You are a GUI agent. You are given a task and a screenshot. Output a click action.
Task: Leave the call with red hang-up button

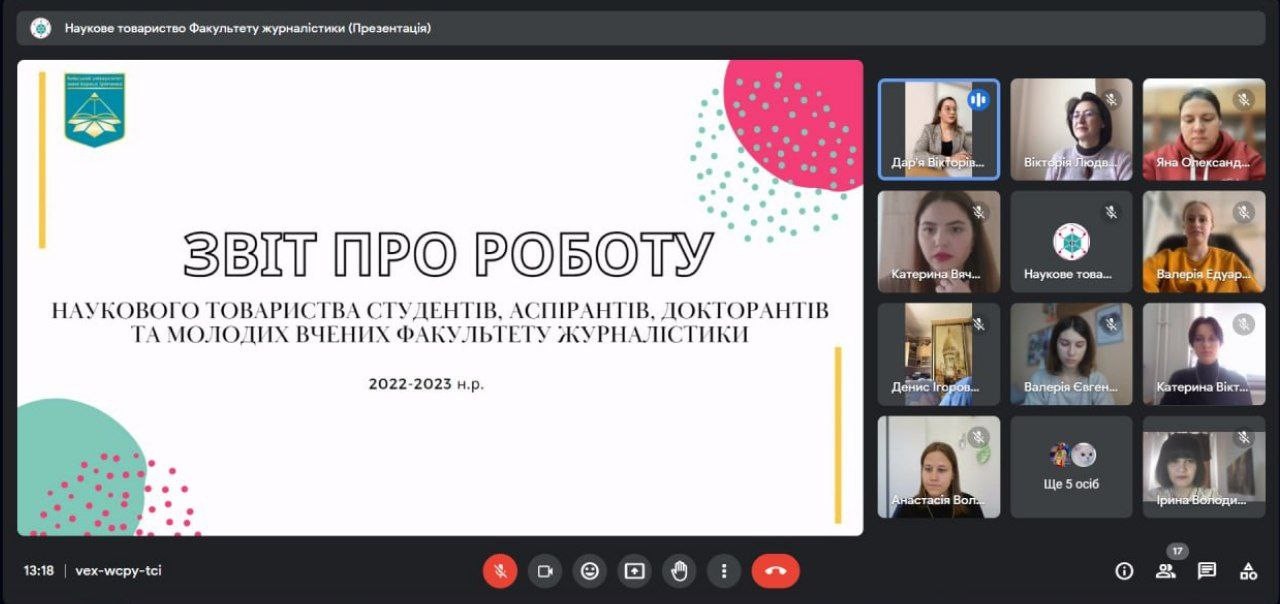pyautogui.click(x=775, y=571)
